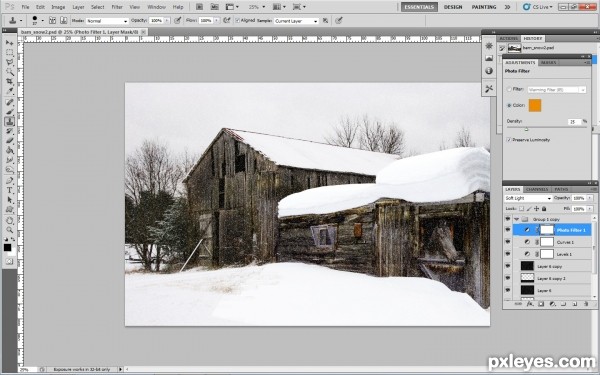Screen dimensions: 600x375
Task: Select the Eraser tool
Action: pos(9,140)
